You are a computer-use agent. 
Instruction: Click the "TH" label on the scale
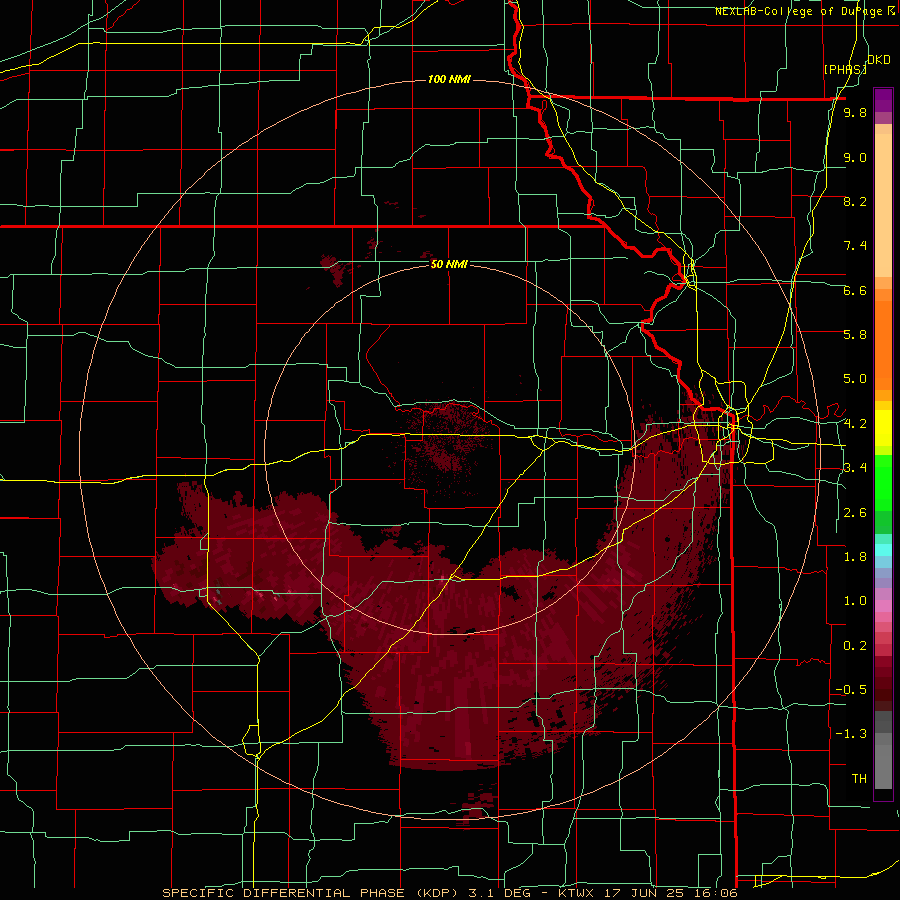pyautogui.click(x=859, y=779)
